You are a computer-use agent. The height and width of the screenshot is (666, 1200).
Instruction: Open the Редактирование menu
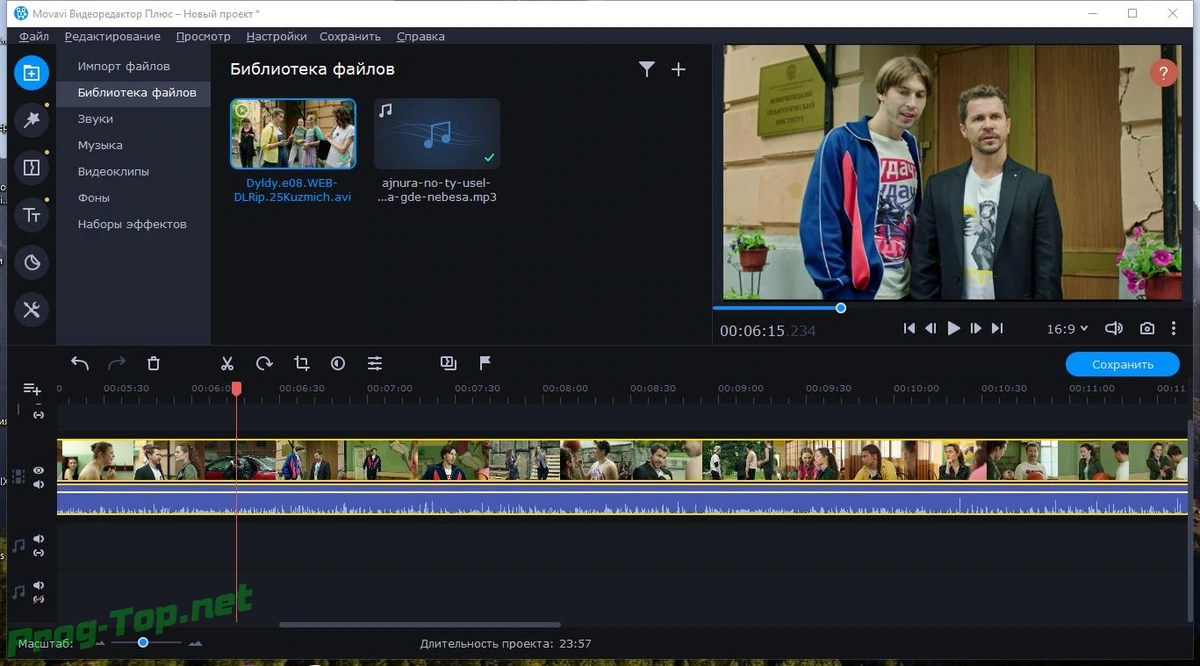coord(112,36)
